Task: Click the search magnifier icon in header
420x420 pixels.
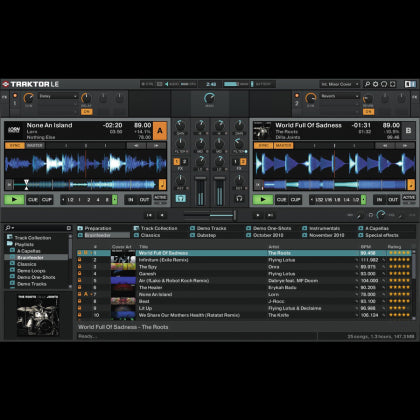Action: (x=367, y=84)
